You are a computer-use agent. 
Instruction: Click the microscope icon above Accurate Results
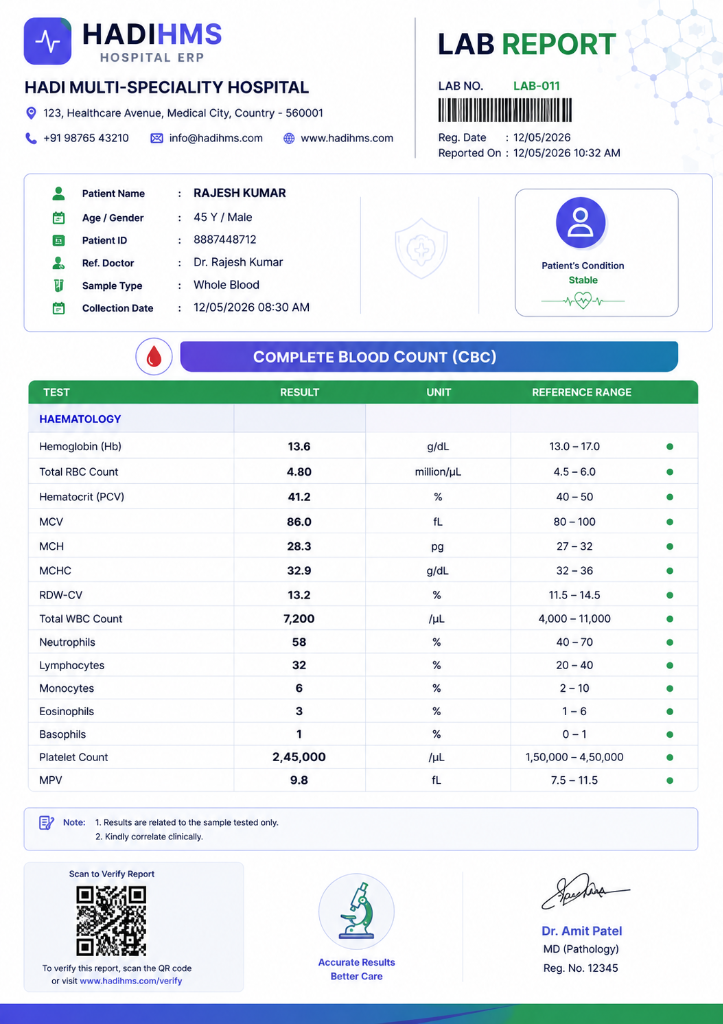click(356, 911)
